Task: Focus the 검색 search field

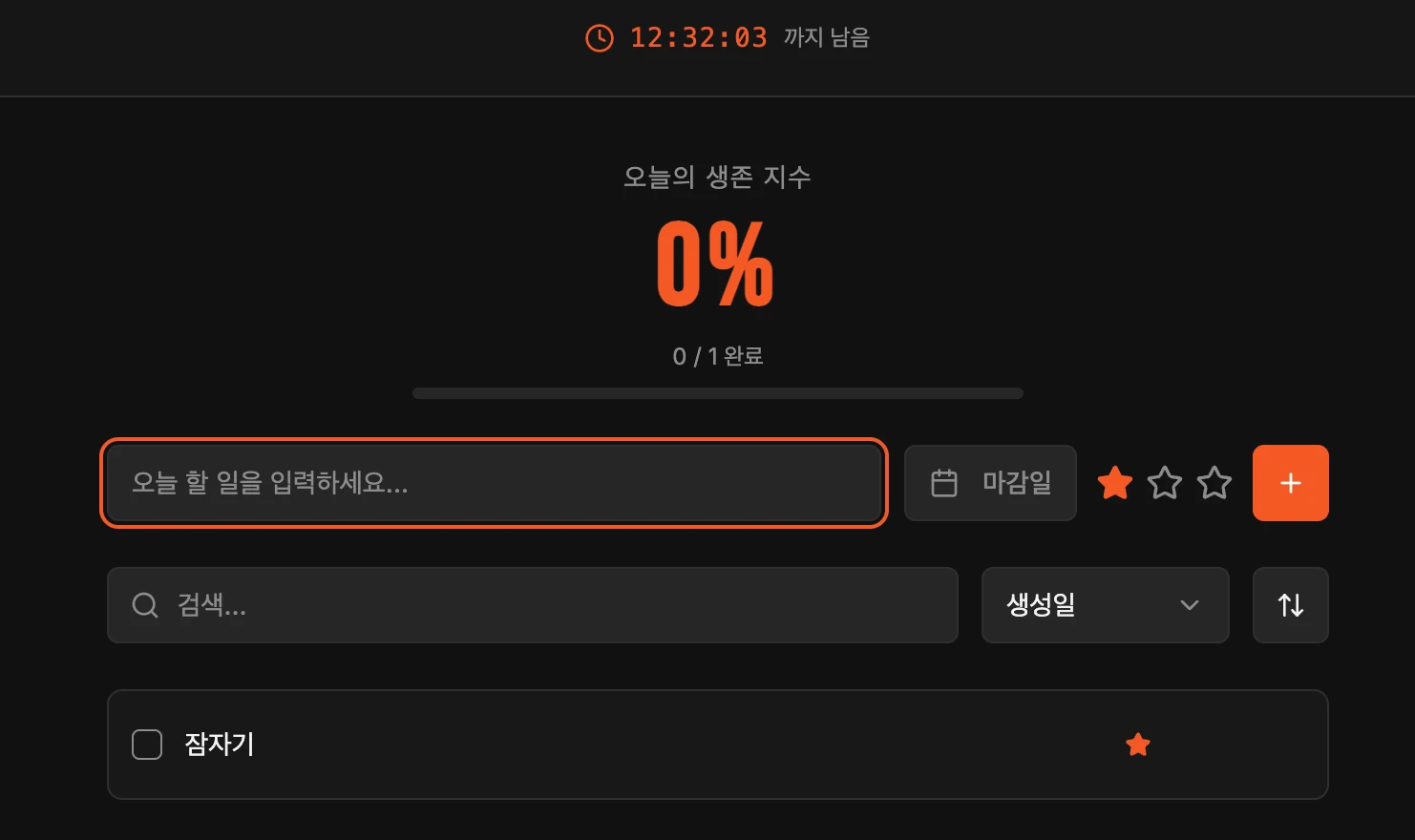Action: 533,605
